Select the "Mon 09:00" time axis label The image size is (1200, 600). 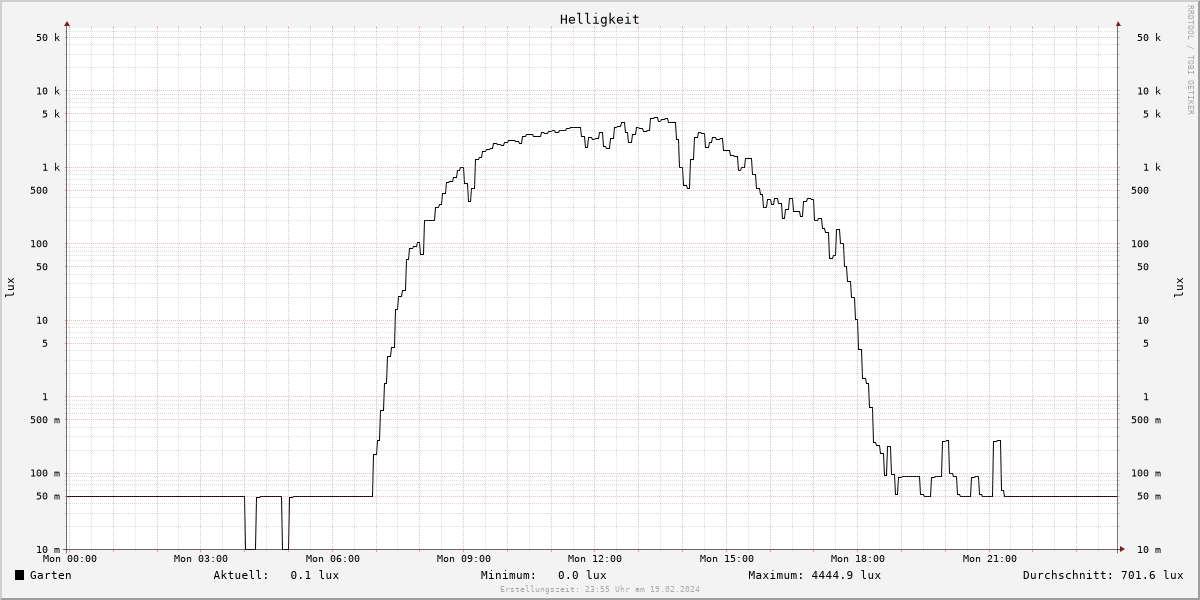[464, 559]
